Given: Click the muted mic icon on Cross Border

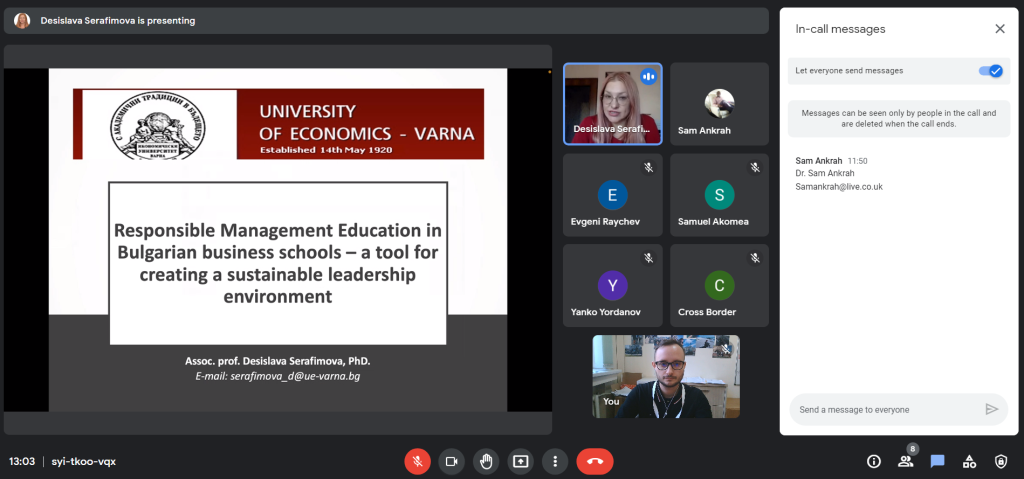Looking at the screenshot, I should [755, 258].
